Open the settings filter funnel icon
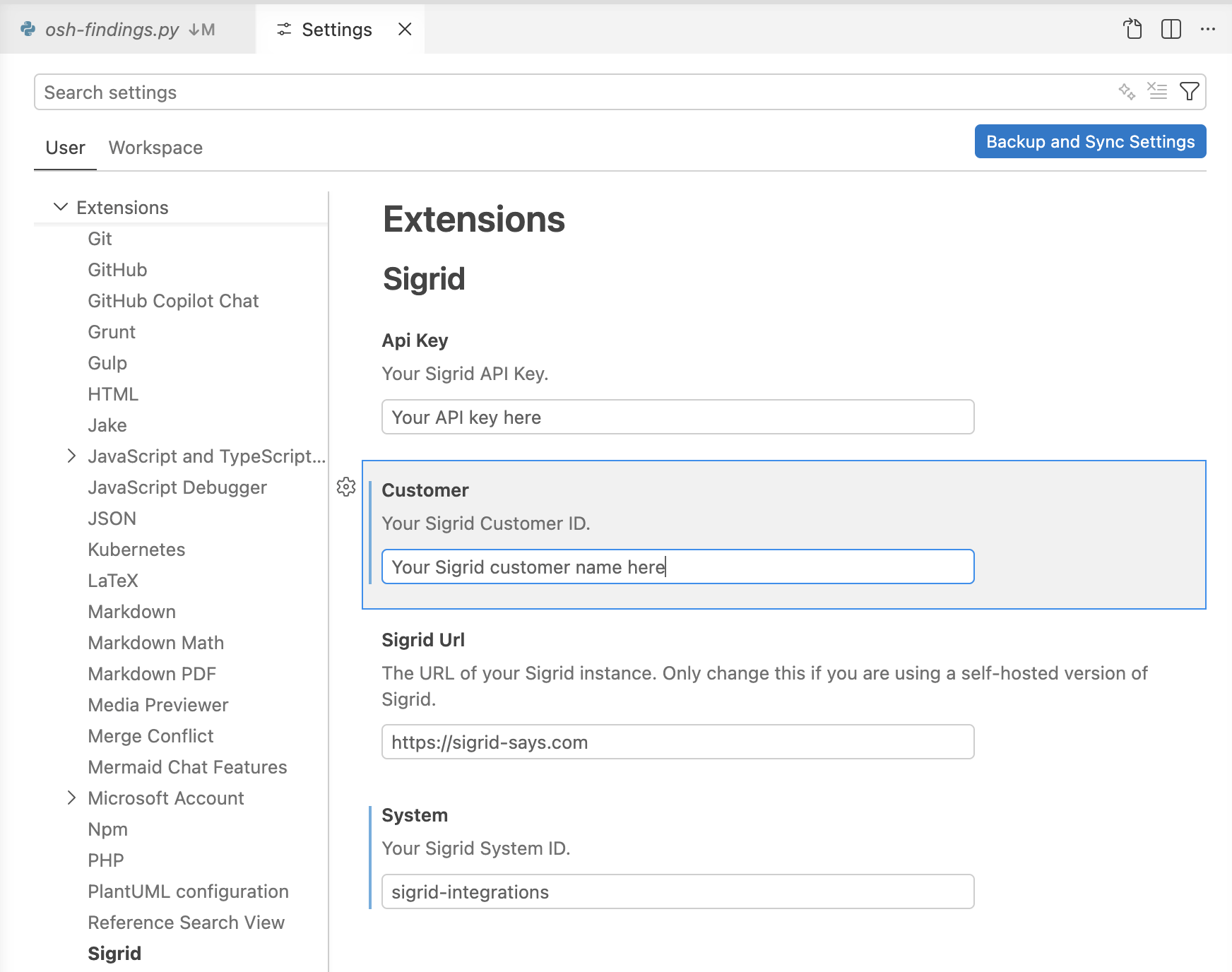Viewport: 1232px width, 972px height. (1189, 92)
